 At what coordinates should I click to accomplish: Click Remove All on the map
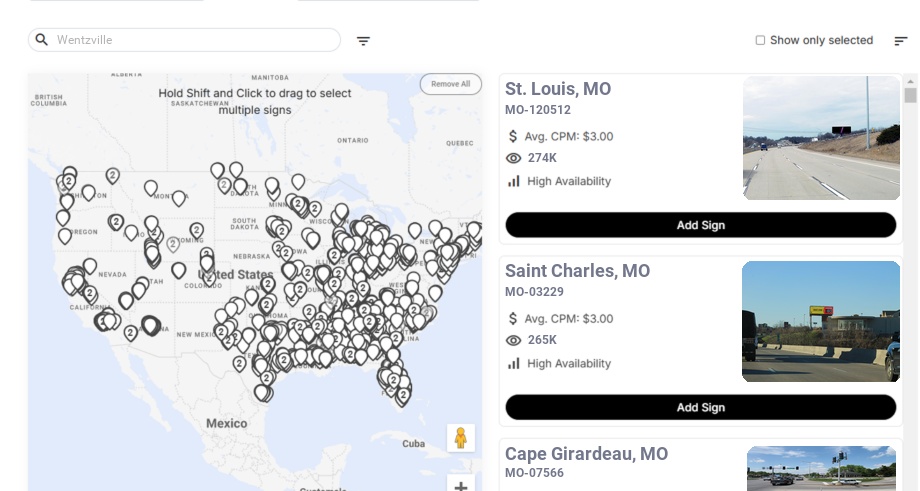(x=451, y=84)
